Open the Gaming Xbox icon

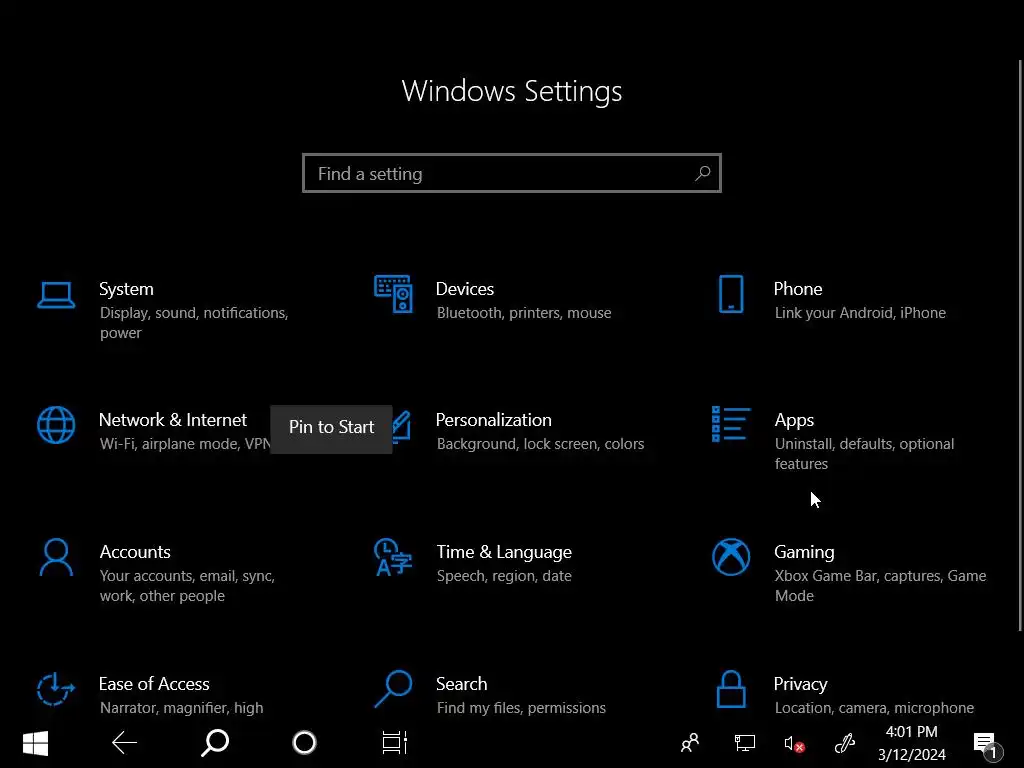[x=731, y=557]
